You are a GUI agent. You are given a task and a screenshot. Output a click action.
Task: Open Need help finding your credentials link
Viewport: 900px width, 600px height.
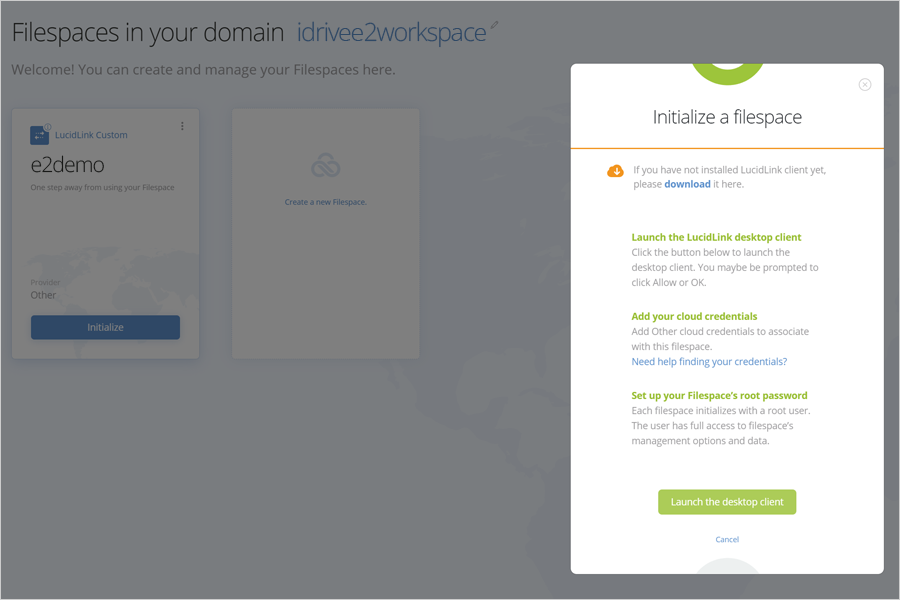coord(709,362)
